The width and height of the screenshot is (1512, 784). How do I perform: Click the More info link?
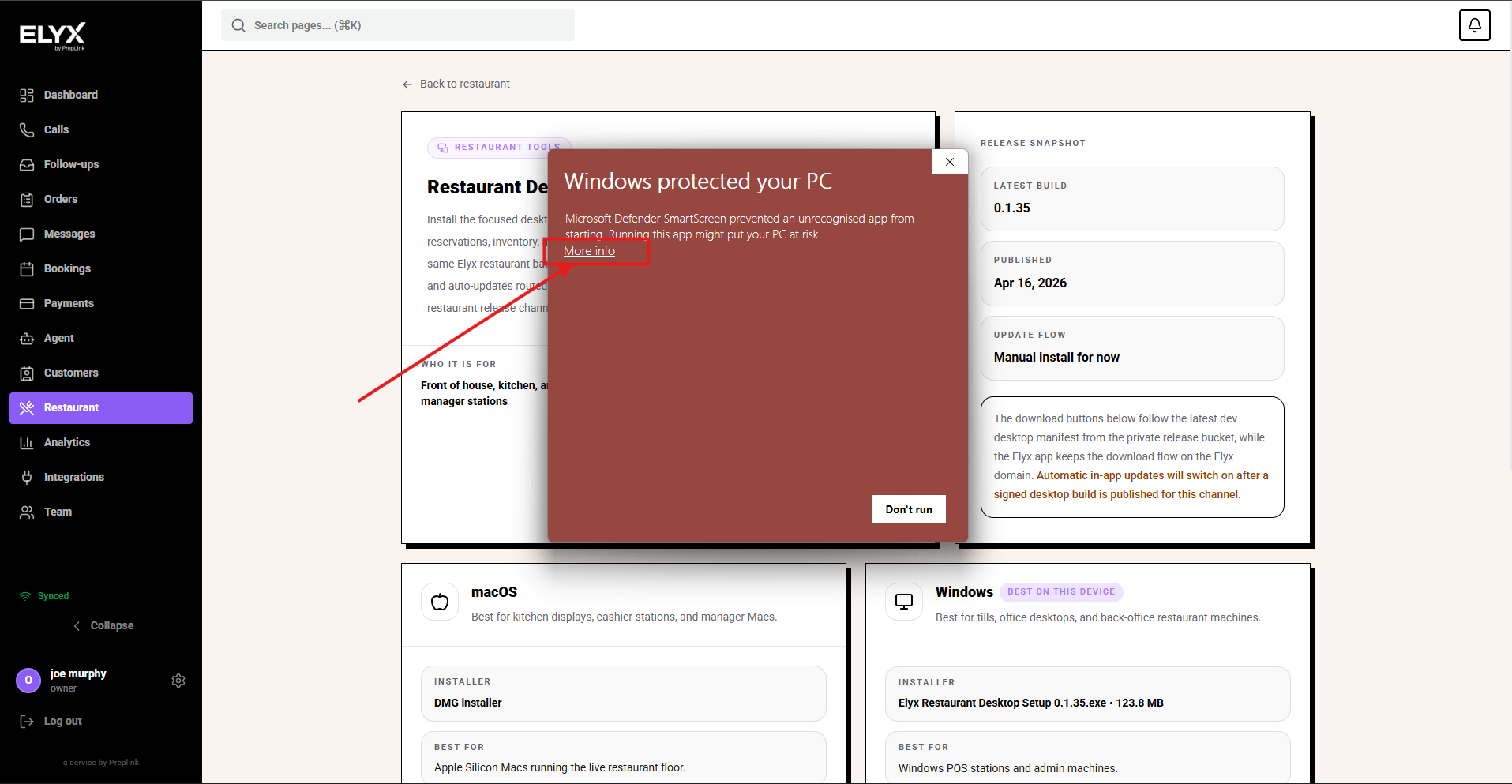coord(589,251)
